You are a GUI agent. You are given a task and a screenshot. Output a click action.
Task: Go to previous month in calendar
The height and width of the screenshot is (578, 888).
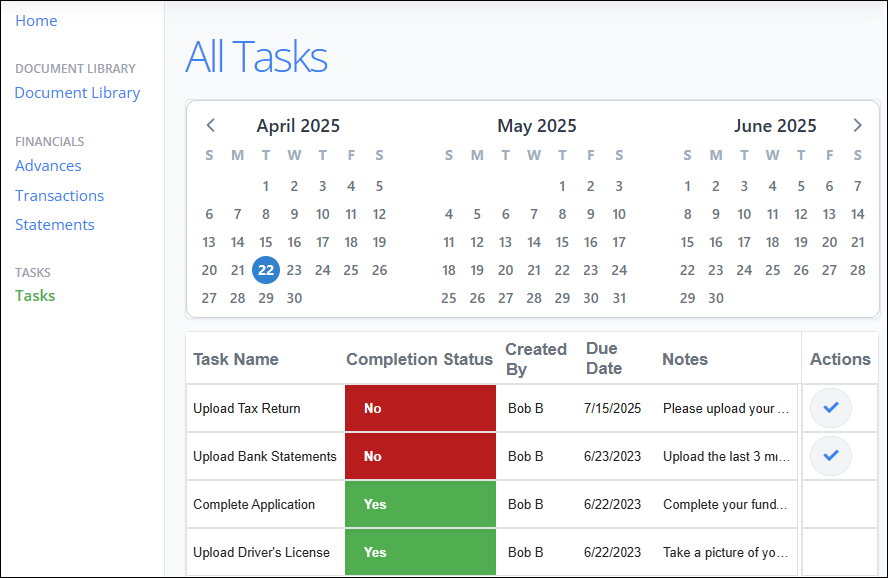tap(210, 126)
